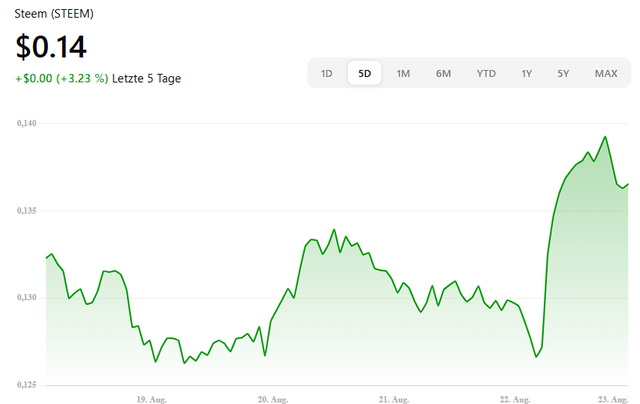This screenshot has height=404, width=640.
Task: Switch to the 6M range
Action: click(x=443, y=73)
